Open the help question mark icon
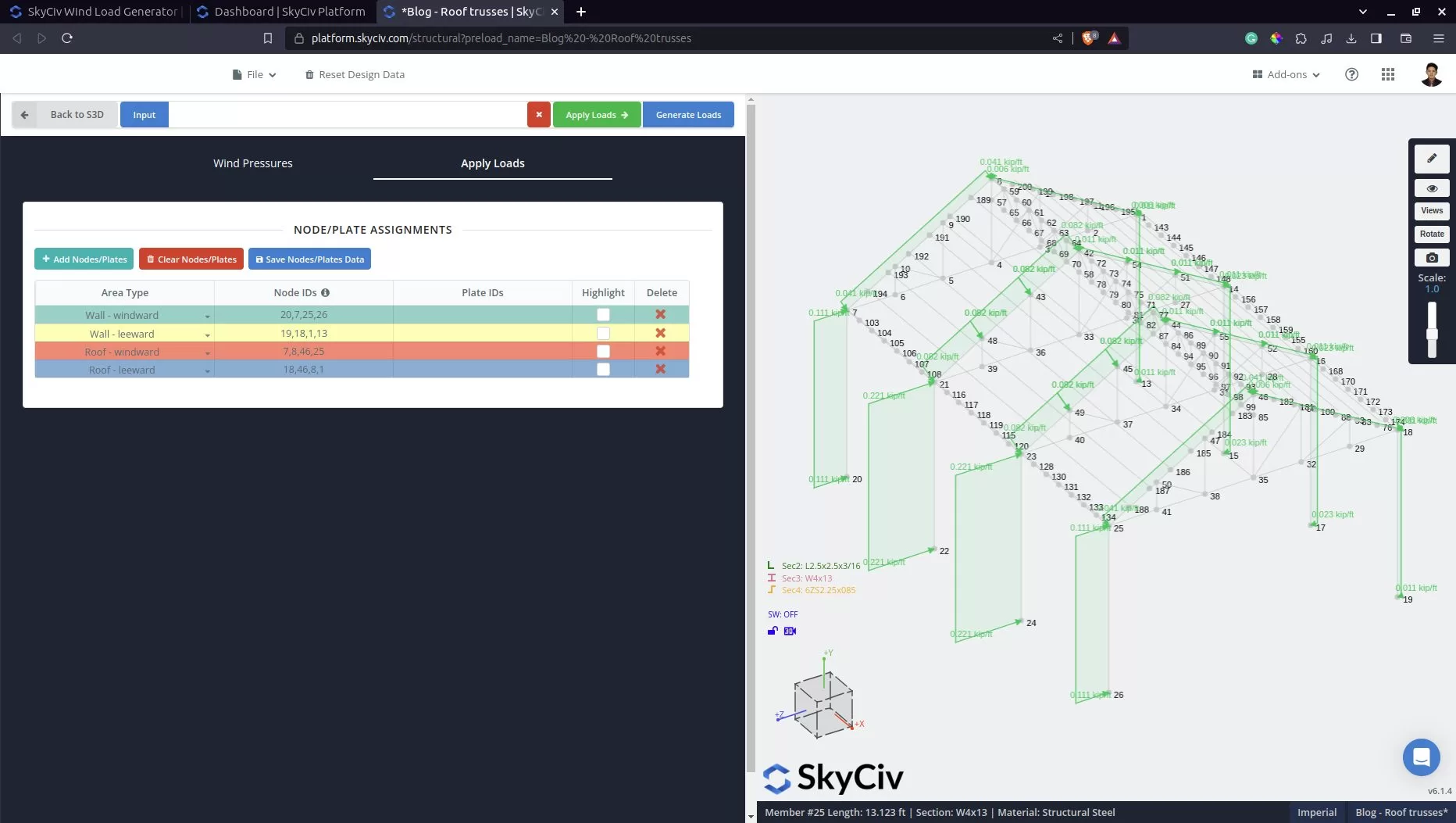 (x=1352, y=74)
